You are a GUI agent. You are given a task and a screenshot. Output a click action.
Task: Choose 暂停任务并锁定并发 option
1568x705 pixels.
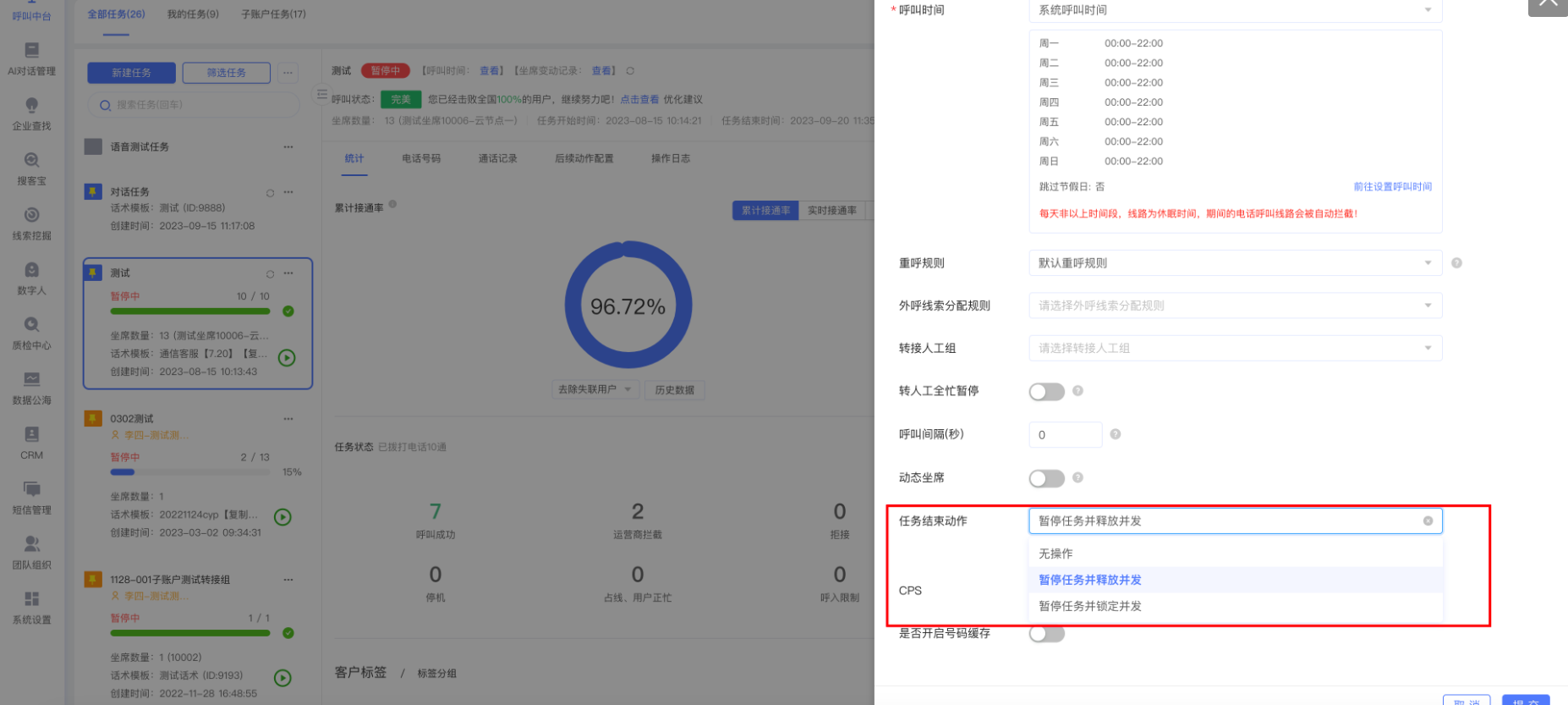click(1090, 606)
